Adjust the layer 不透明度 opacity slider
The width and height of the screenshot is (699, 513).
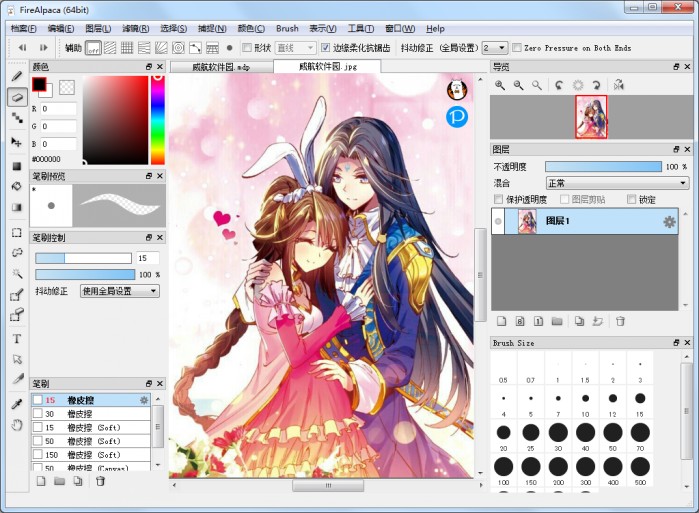tap(603, 166)
